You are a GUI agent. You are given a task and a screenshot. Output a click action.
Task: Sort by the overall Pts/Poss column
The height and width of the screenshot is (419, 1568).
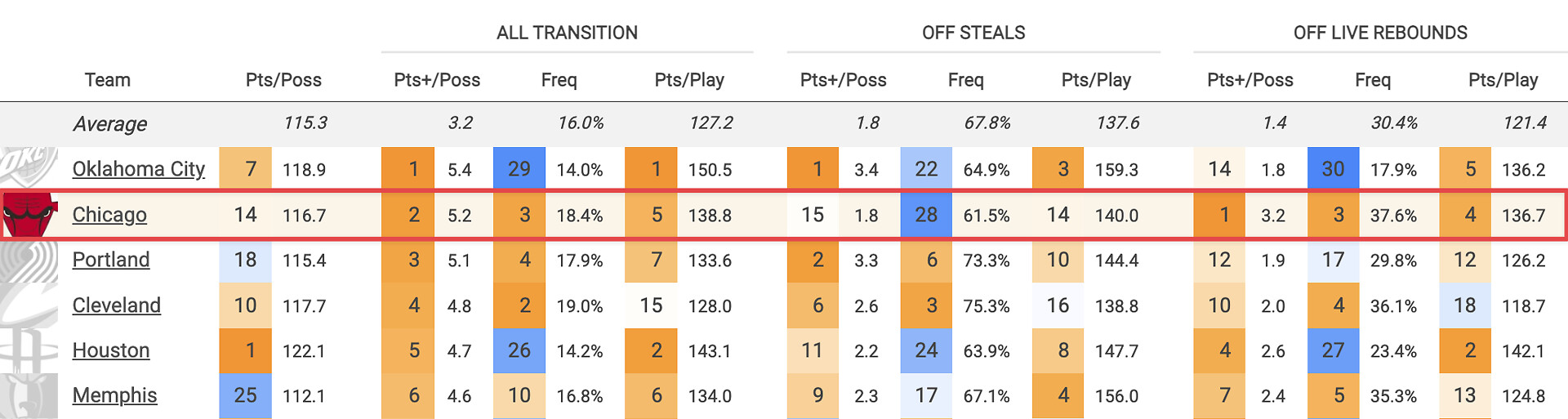pos(283,80)
